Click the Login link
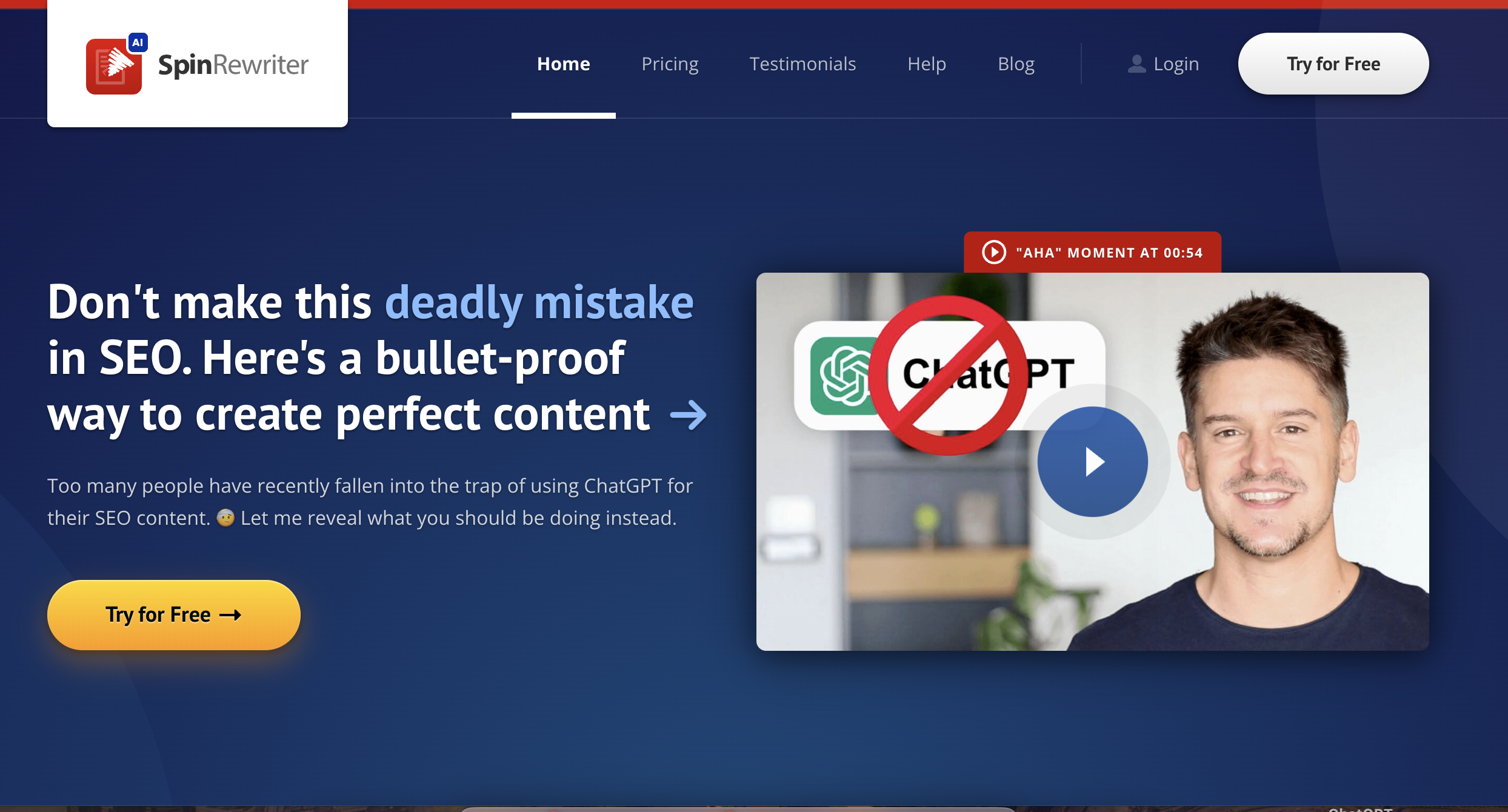Image resolution: width=1508 pixels, height=812 pixels. click(x=1176, y=63)
